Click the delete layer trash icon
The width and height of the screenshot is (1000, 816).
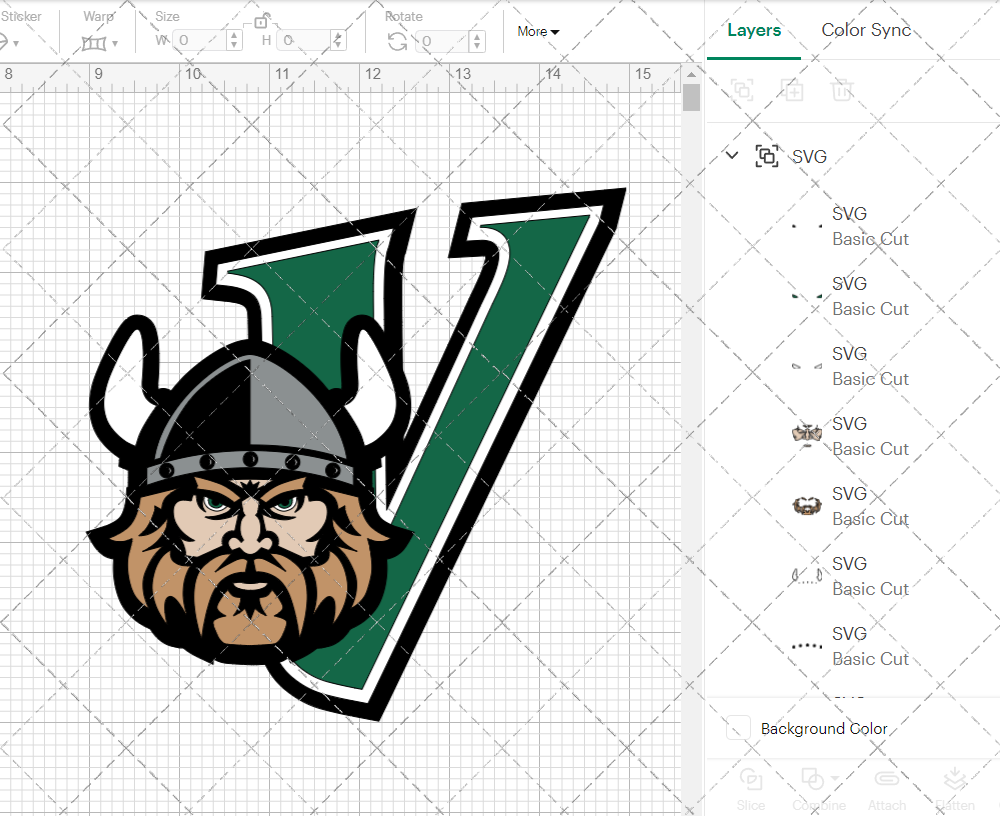pyautogui.click(x=843, y=90)
